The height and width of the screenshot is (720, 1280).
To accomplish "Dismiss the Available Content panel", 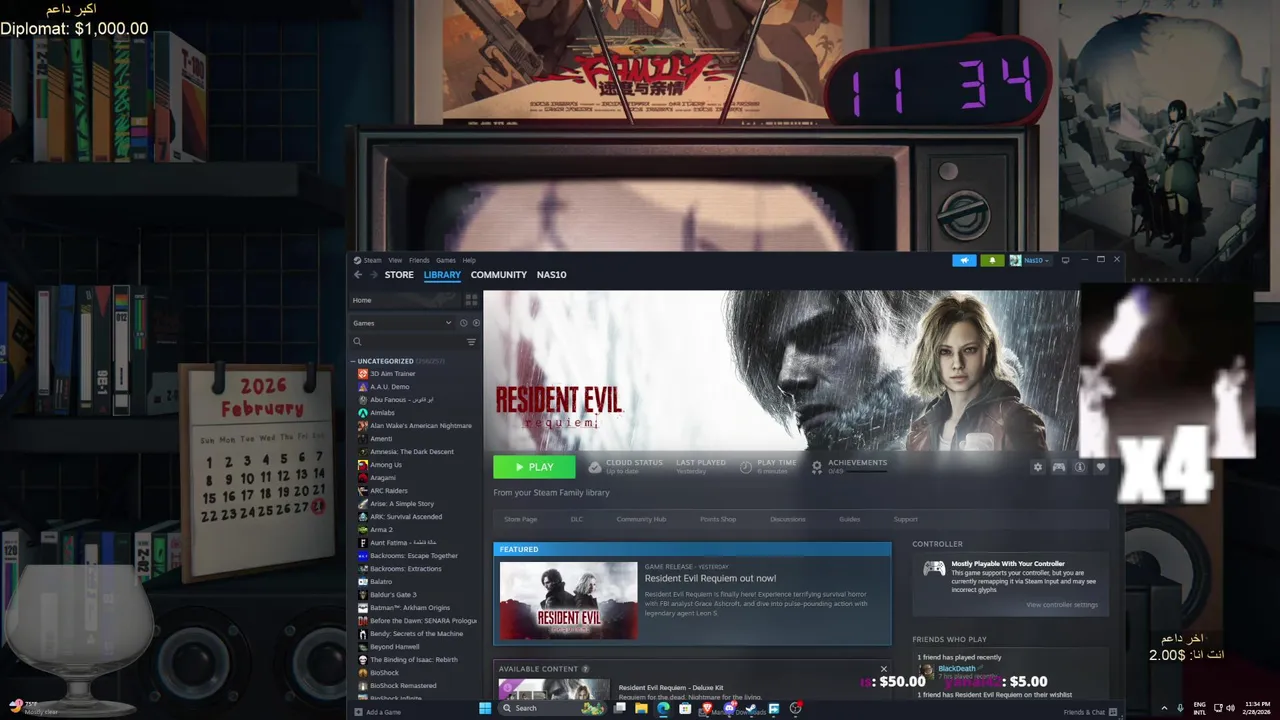I will point(883,669).
